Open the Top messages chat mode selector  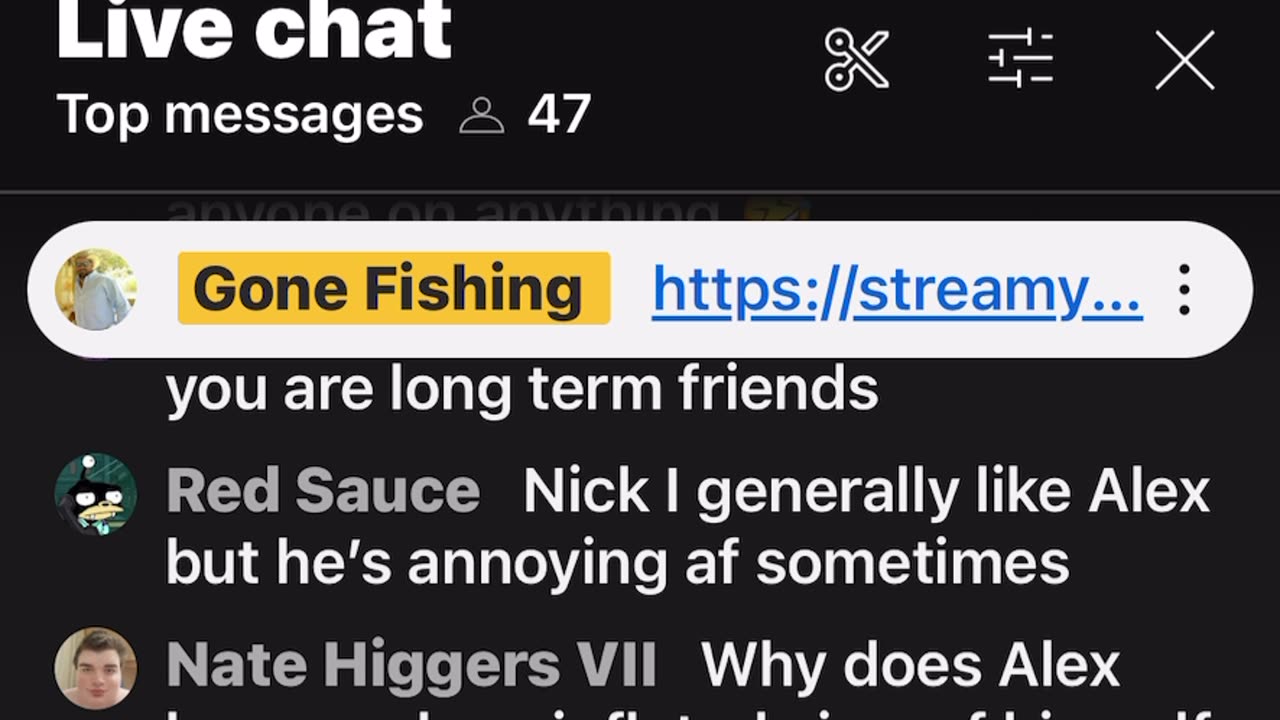click(x=240, y=115)
